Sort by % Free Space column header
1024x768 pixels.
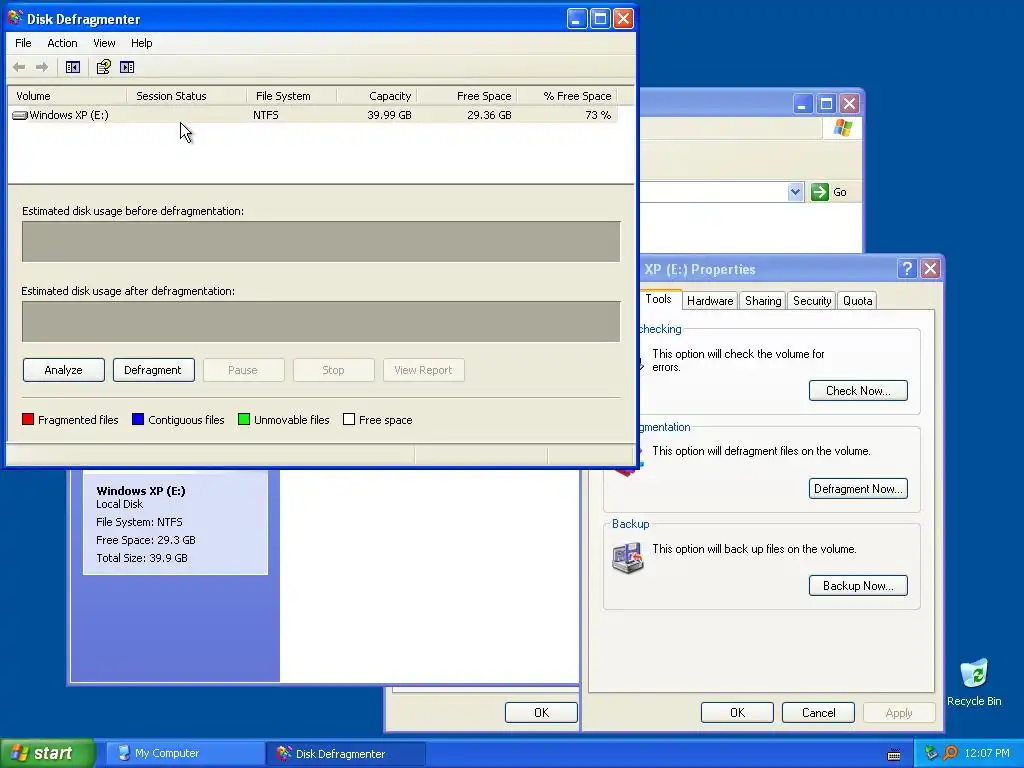pyautogui.click(x=567, y=96)
